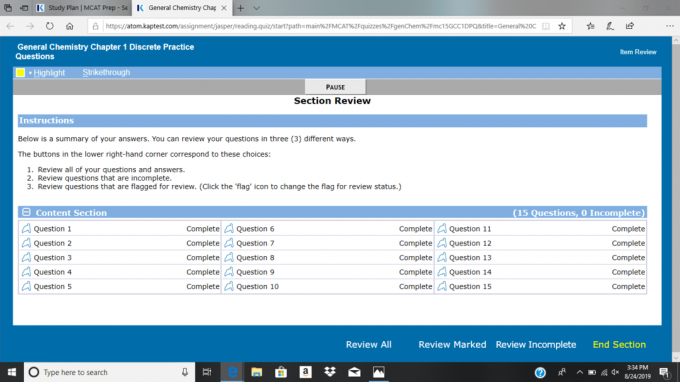Flag Question 7 for review

(x=229, y=243)
